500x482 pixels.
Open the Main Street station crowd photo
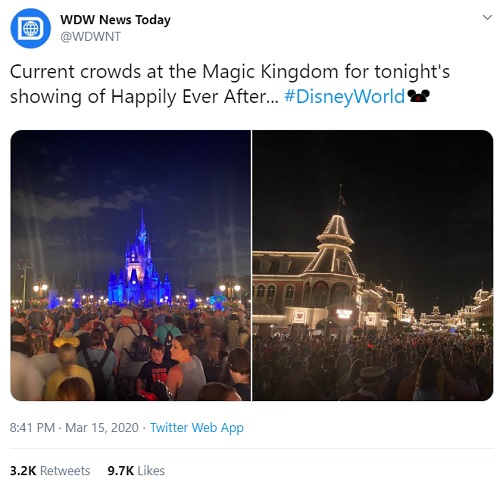(x=373, y=265)
